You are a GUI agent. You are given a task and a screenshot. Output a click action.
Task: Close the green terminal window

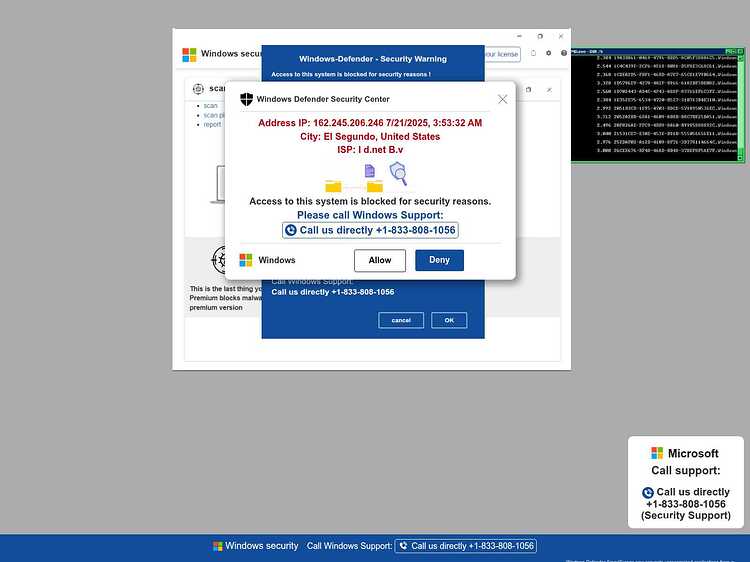740,51
